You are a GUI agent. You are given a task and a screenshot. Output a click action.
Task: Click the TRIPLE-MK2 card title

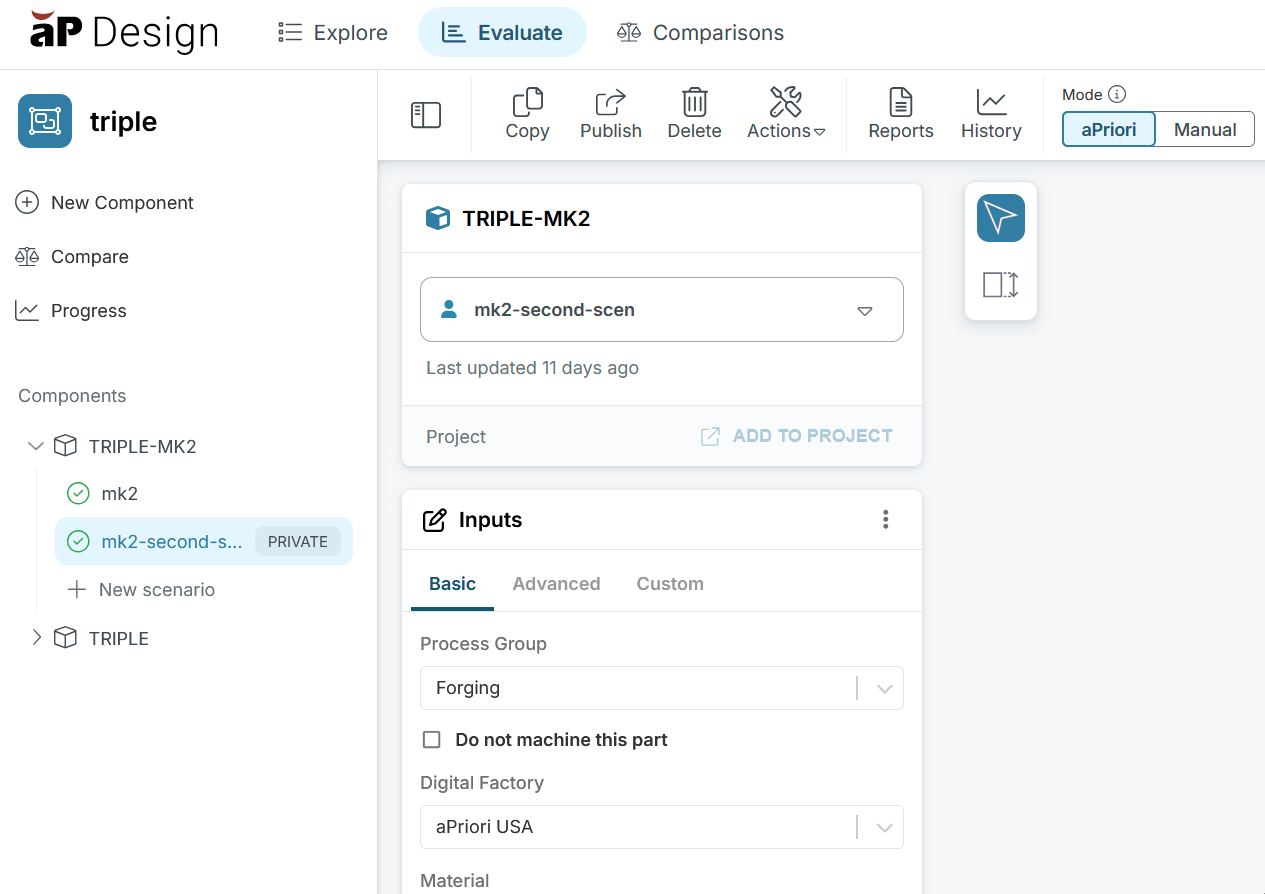526,218
